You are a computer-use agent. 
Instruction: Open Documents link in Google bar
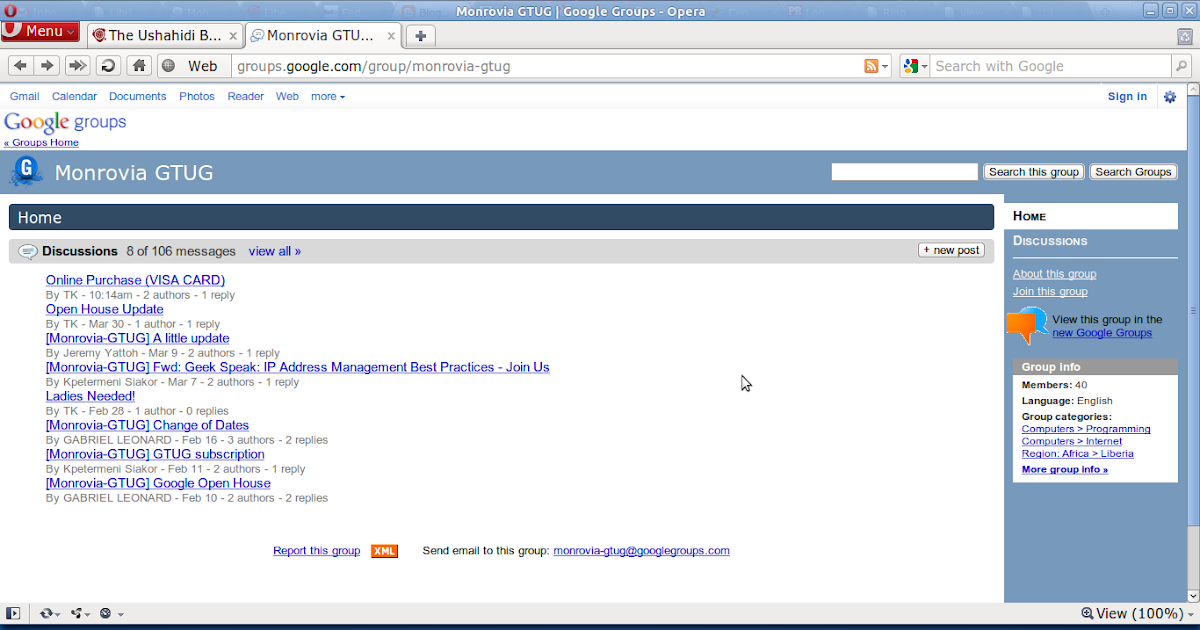(137, 97)
